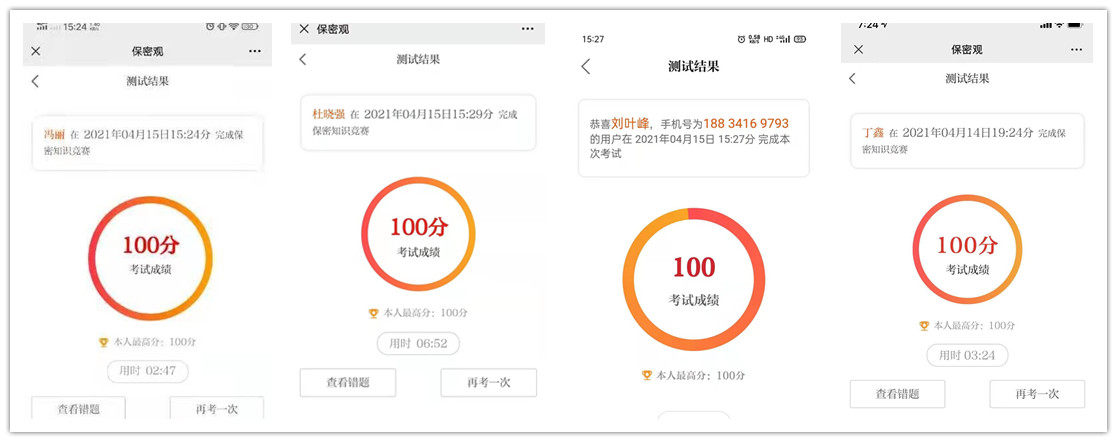Open the three-dot menu on 冯丽's screen
The width and height of the screenshot is (1117, 442).
coord(255,51)
